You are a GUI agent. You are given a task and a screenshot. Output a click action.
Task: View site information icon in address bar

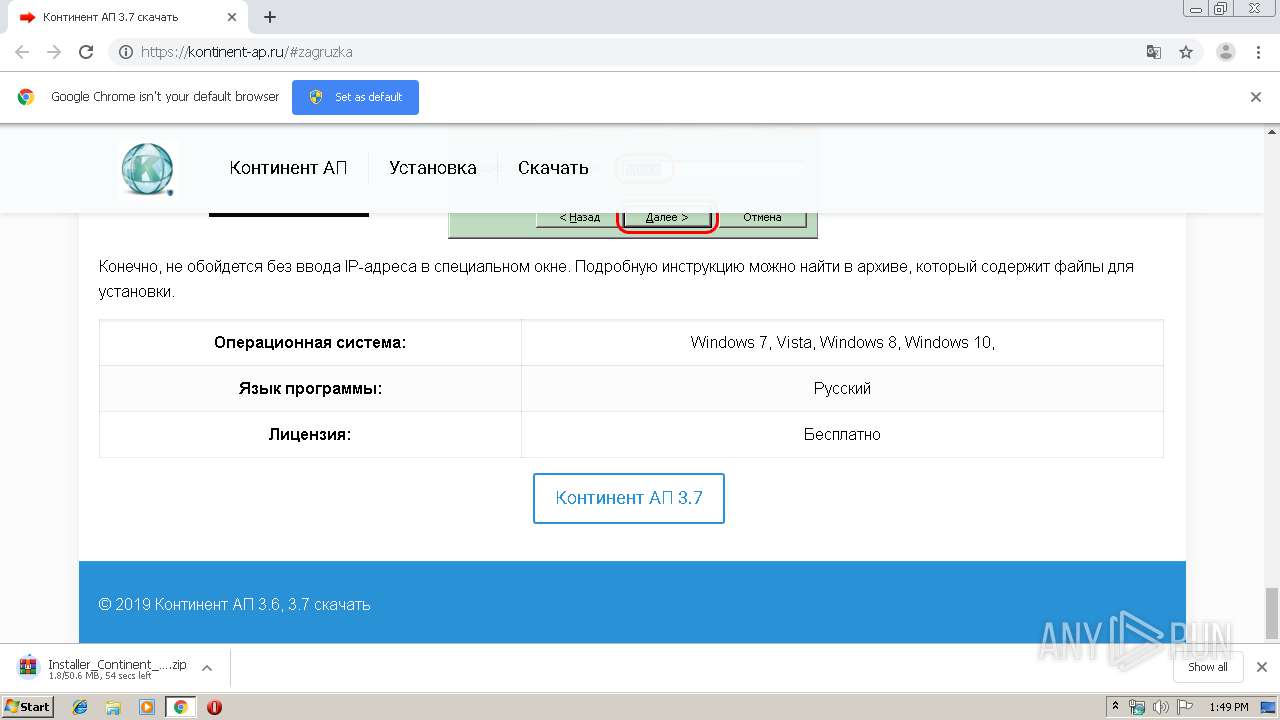pos(126,52)
